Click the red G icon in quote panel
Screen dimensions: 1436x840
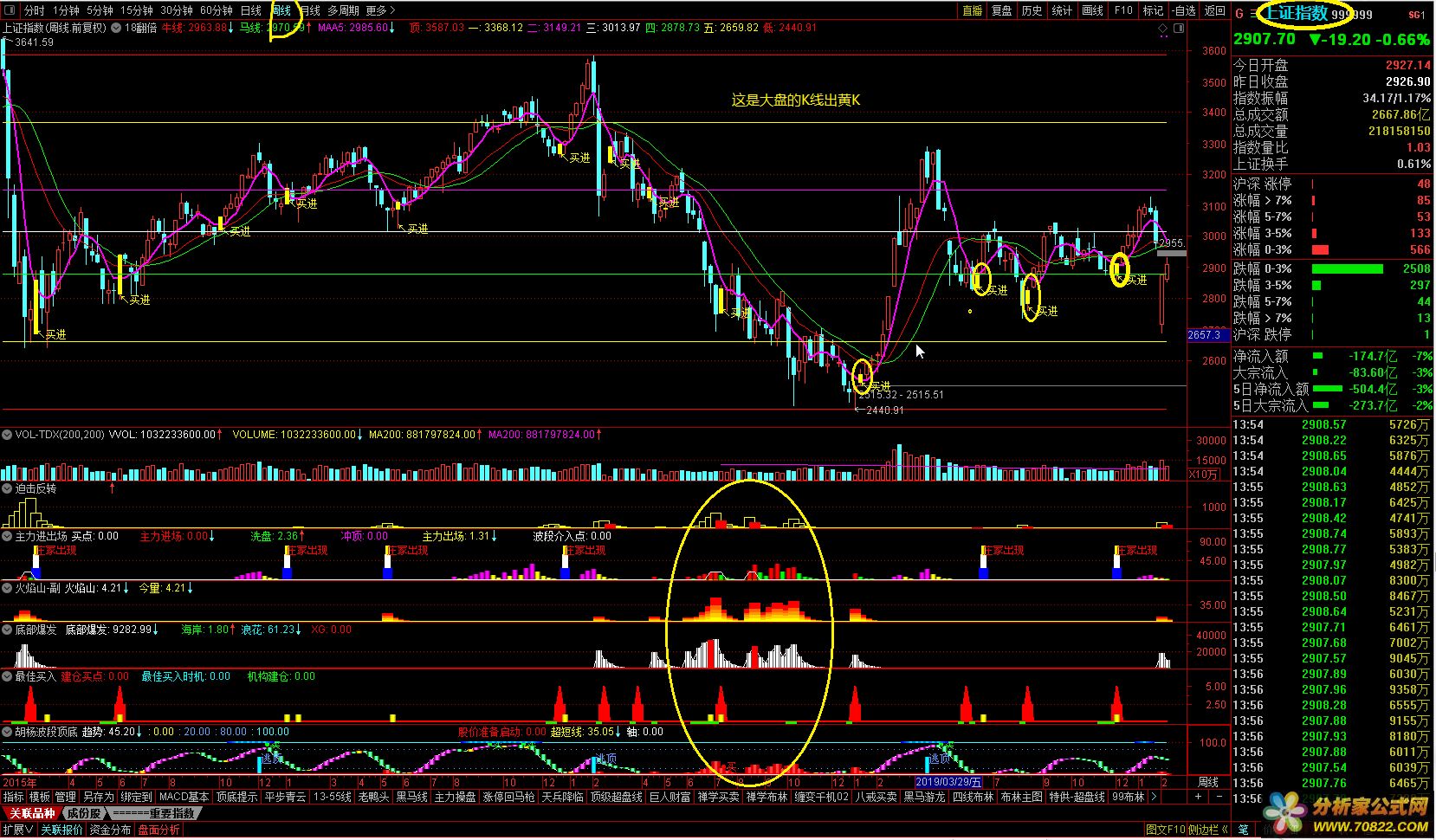coord(1239,14)
